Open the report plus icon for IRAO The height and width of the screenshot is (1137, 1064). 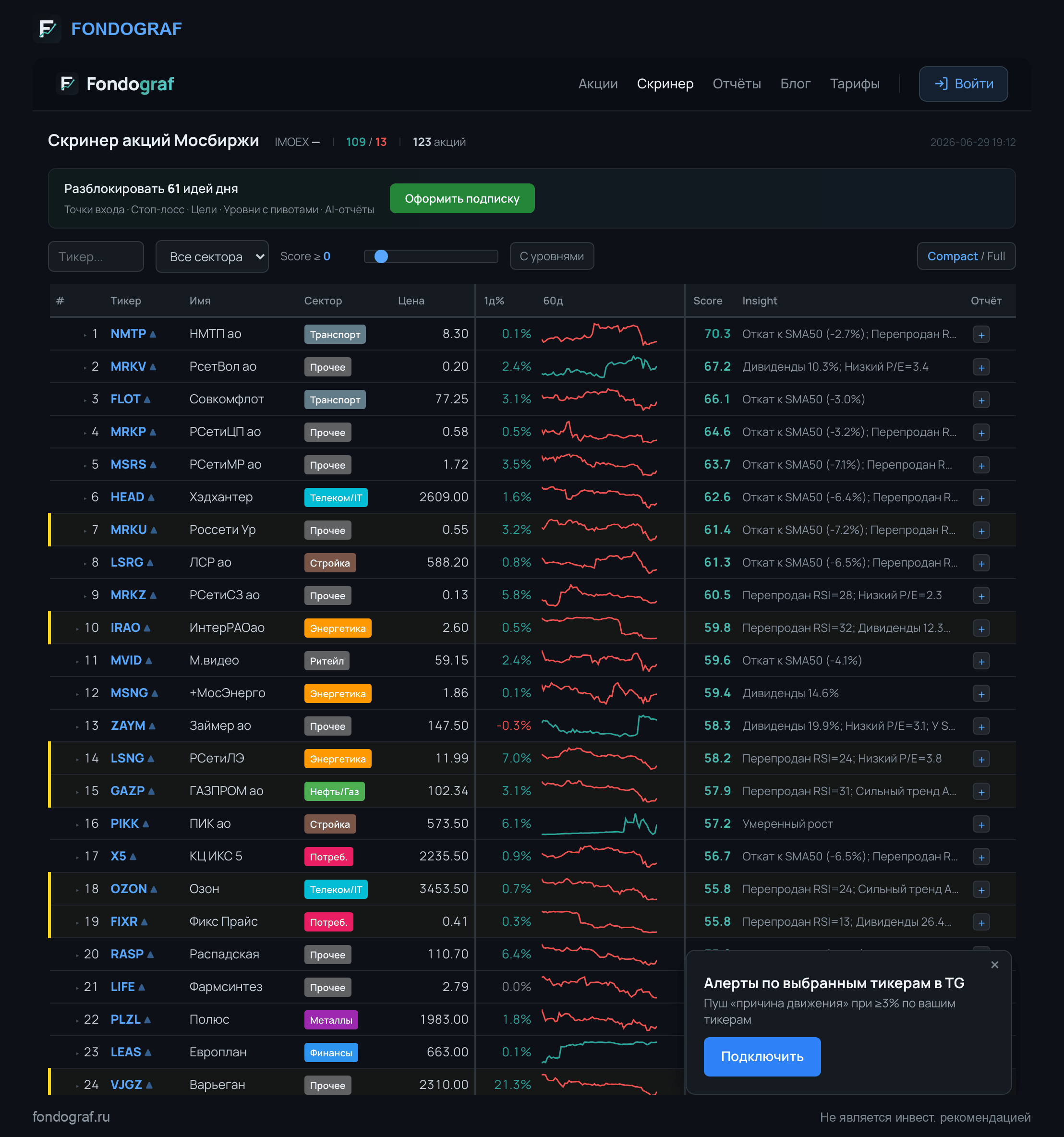tap(981, 628)
